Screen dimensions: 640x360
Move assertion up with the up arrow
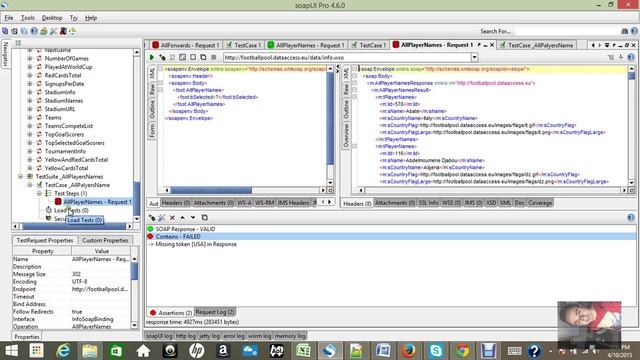point(182,218)
